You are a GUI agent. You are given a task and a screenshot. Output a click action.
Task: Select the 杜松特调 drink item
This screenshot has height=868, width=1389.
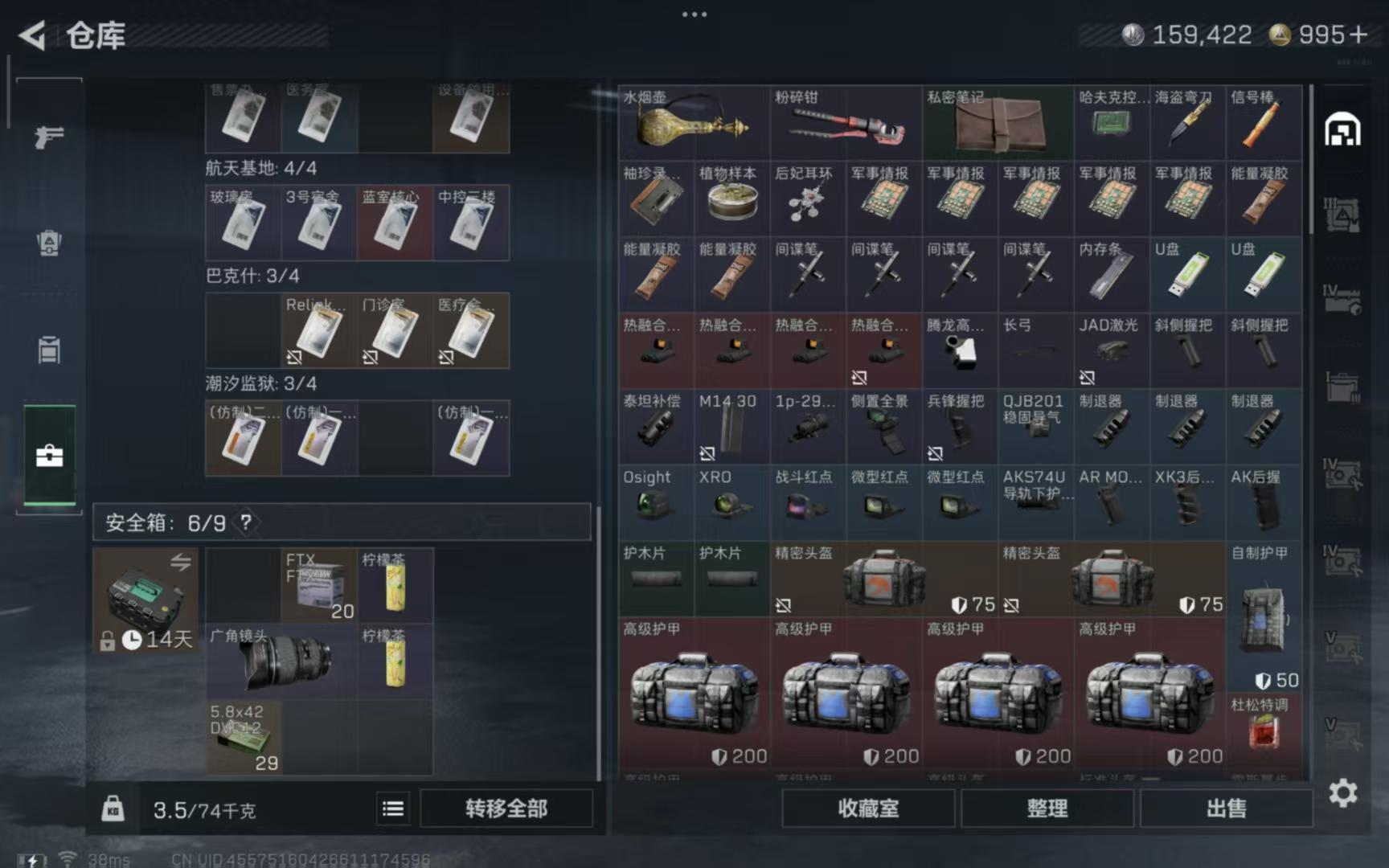click(x=1264, y=730)
